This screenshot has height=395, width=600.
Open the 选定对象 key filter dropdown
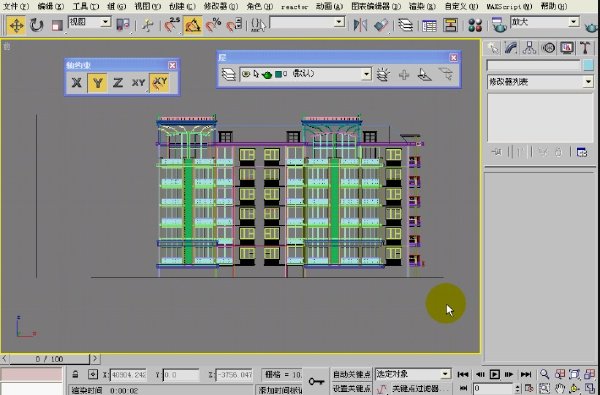pyautogui.click(x=413, y=374)
